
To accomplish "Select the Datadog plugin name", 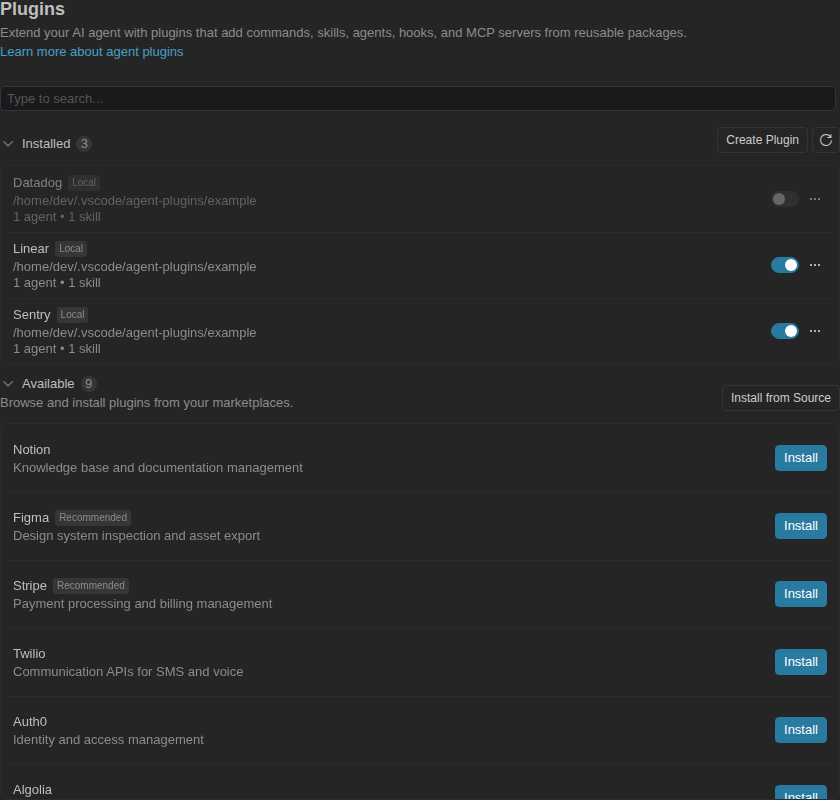I will point(38,183).
